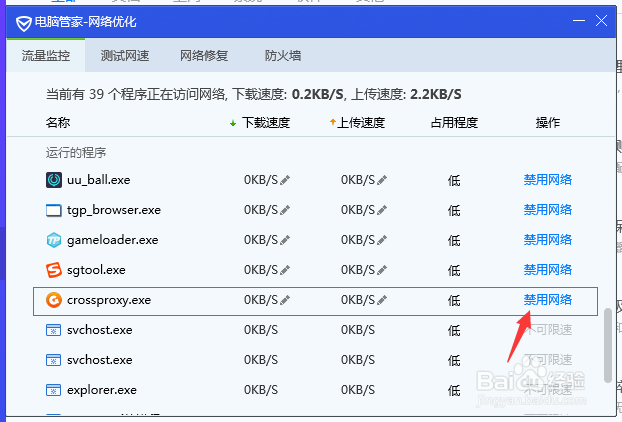Edit upload speed limit for sgtool.exe
Viewport: 622px width, 422px height.
tap(382, 270)
